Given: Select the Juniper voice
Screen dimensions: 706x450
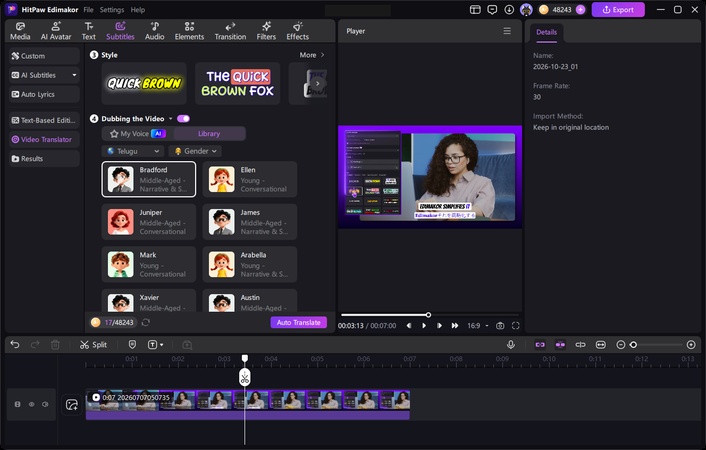Looking at the screenshot, I should point(149,222).
